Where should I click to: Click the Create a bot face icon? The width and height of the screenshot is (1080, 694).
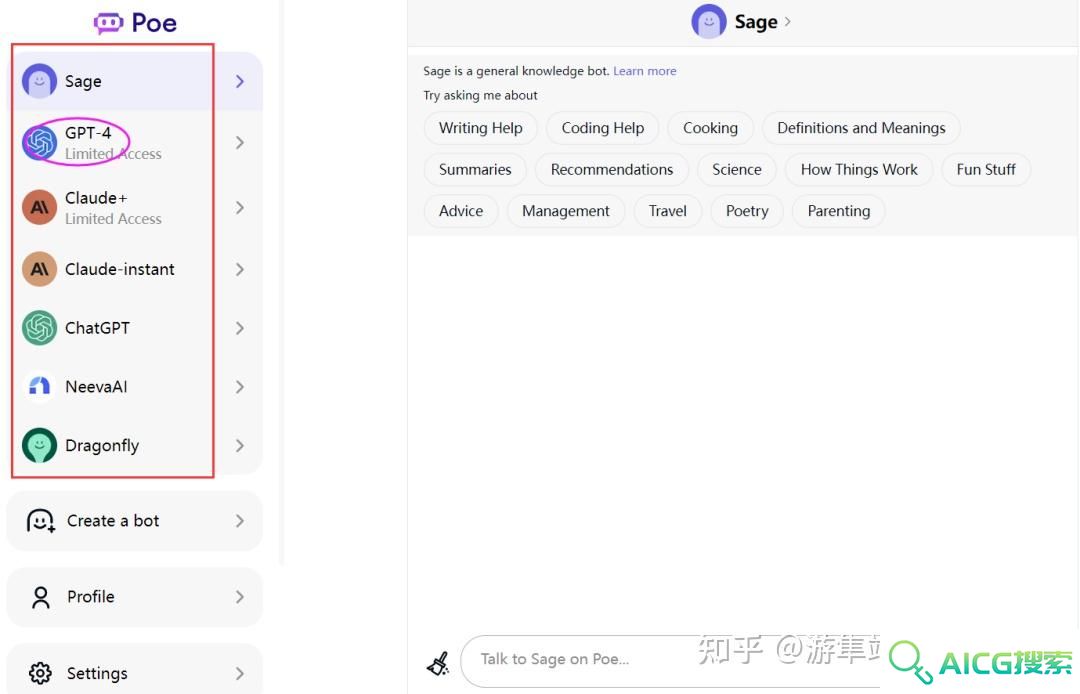click(41, 521)
